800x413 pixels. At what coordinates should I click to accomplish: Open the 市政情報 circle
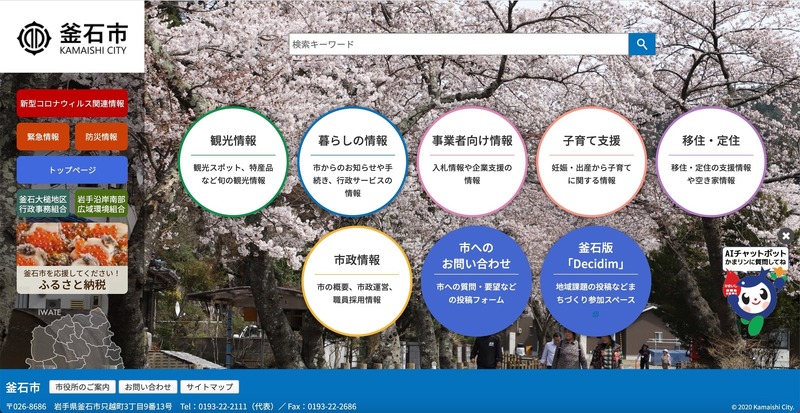point(356,280)
